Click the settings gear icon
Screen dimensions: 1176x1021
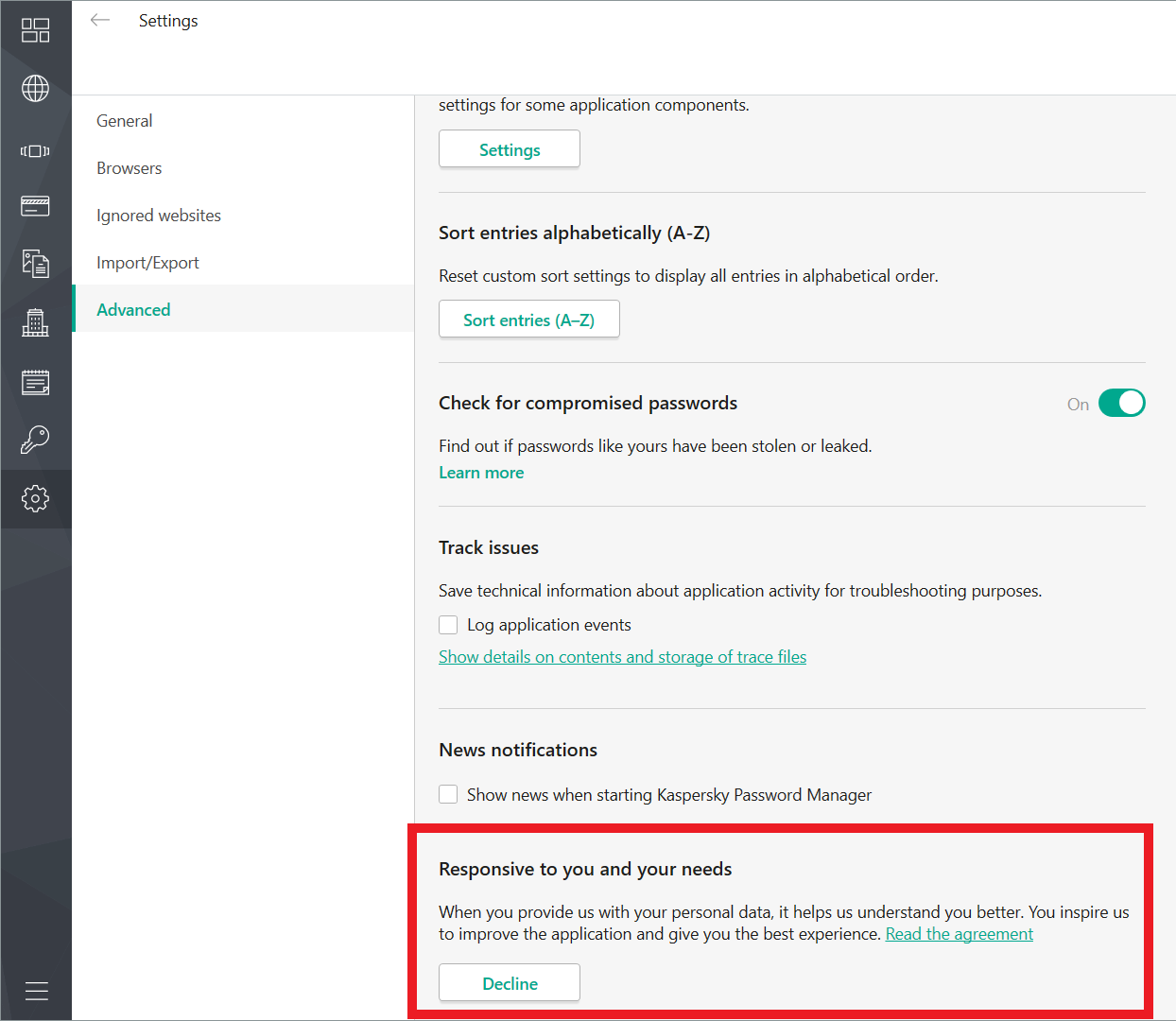(x=35, y=498)
